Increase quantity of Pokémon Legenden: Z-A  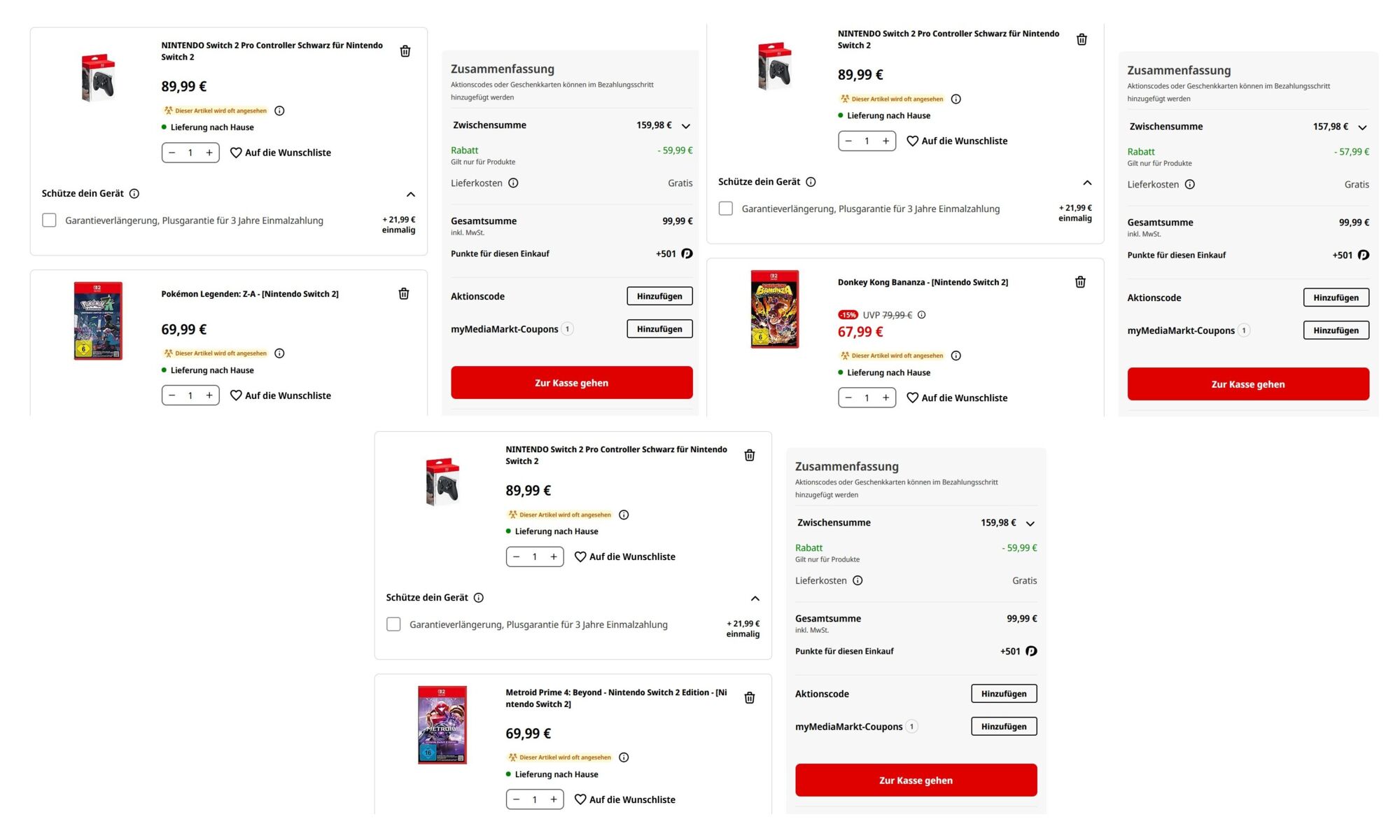click(209, 395)
